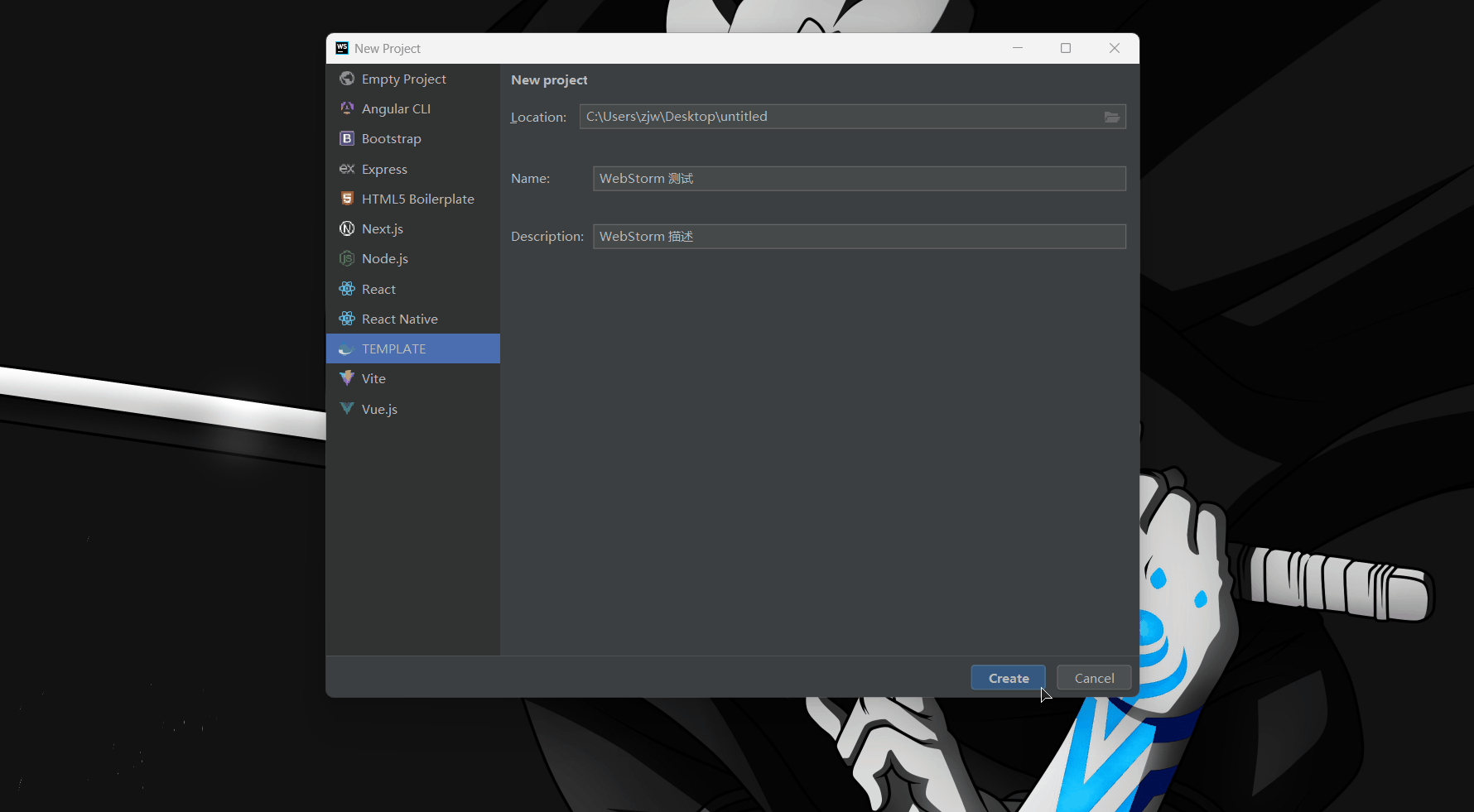Screen dimensions: 1474x812
Task: Click the Node.js icon
Action: [x=347, y=258]
